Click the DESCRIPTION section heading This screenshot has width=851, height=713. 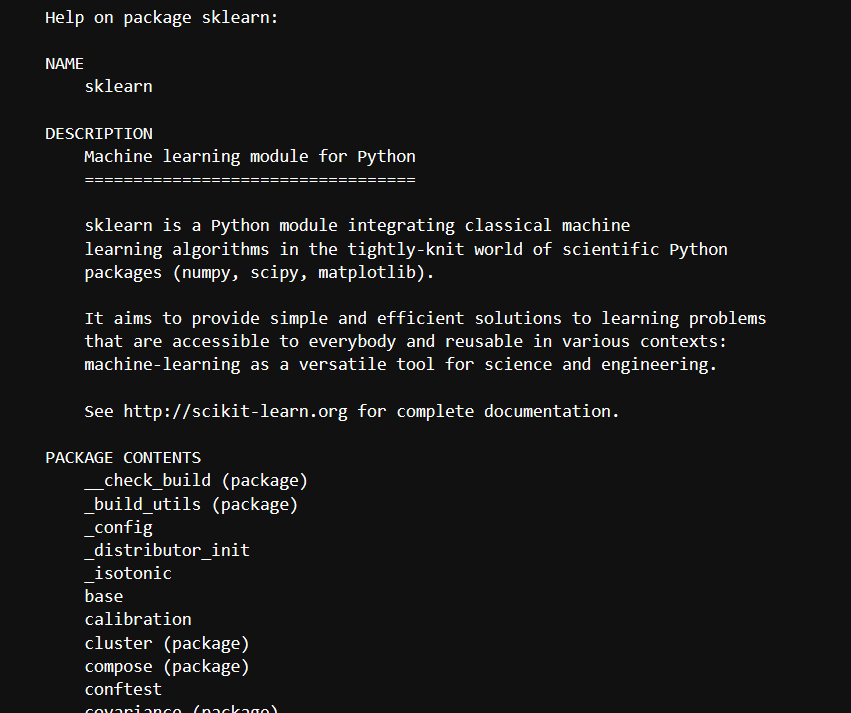coord(99,134)
